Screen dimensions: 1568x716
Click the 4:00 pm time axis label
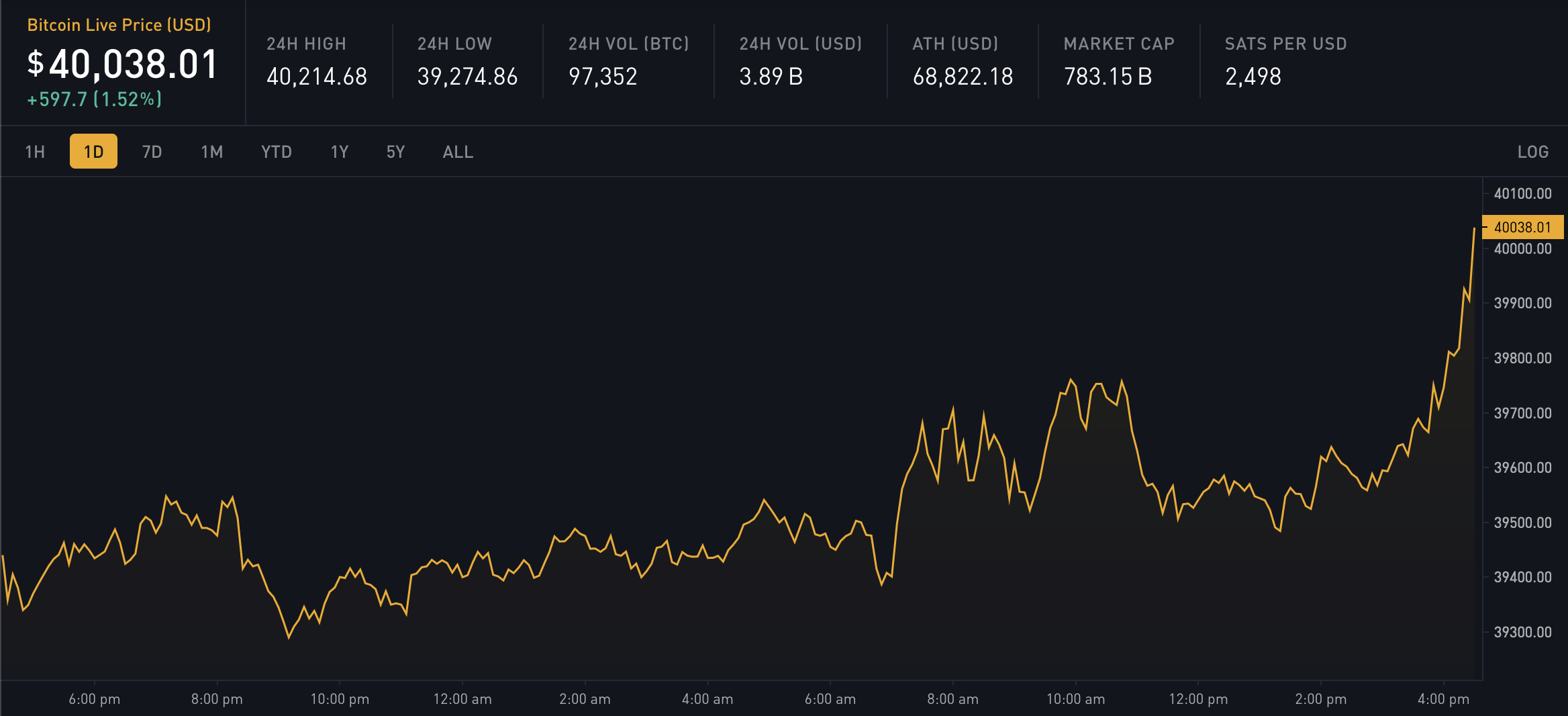(x=1443, y=699)
